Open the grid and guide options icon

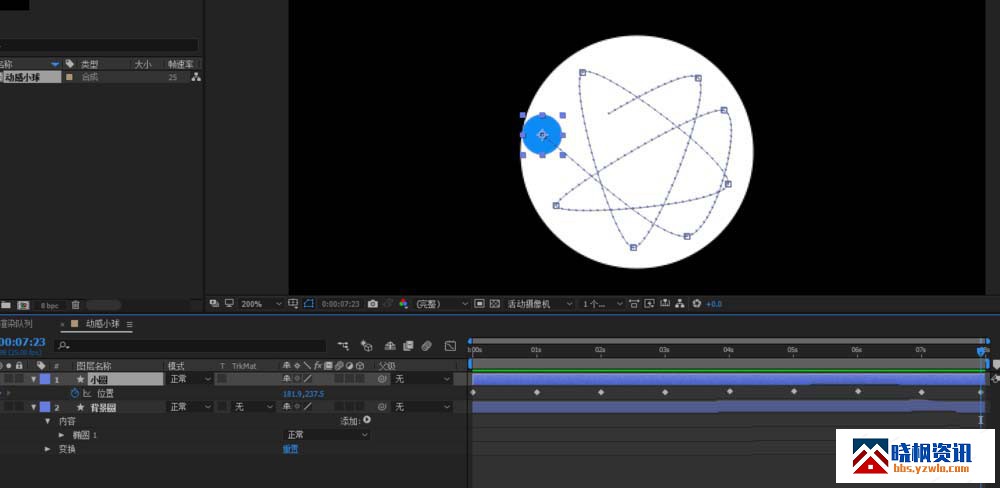pyautogui.click(x=293, y=304)
